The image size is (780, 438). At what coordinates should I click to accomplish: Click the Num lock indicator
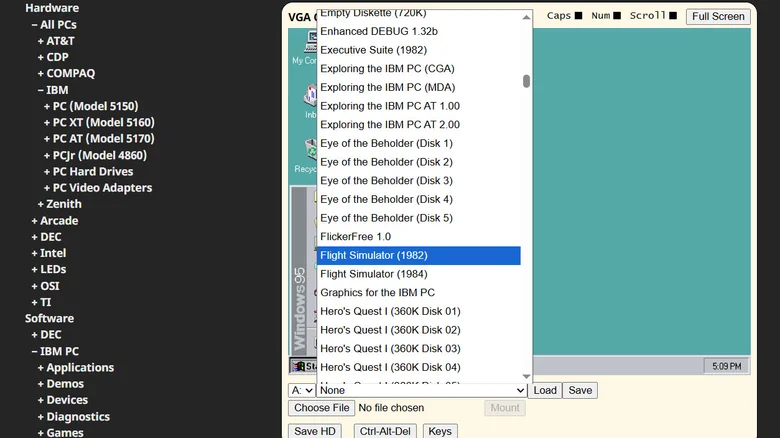[x=617, y=16]
